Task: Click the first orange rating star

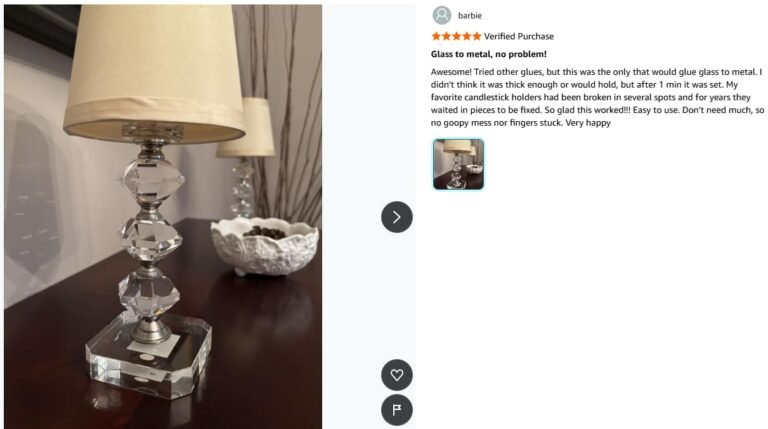Action: [x=436, y=36]
